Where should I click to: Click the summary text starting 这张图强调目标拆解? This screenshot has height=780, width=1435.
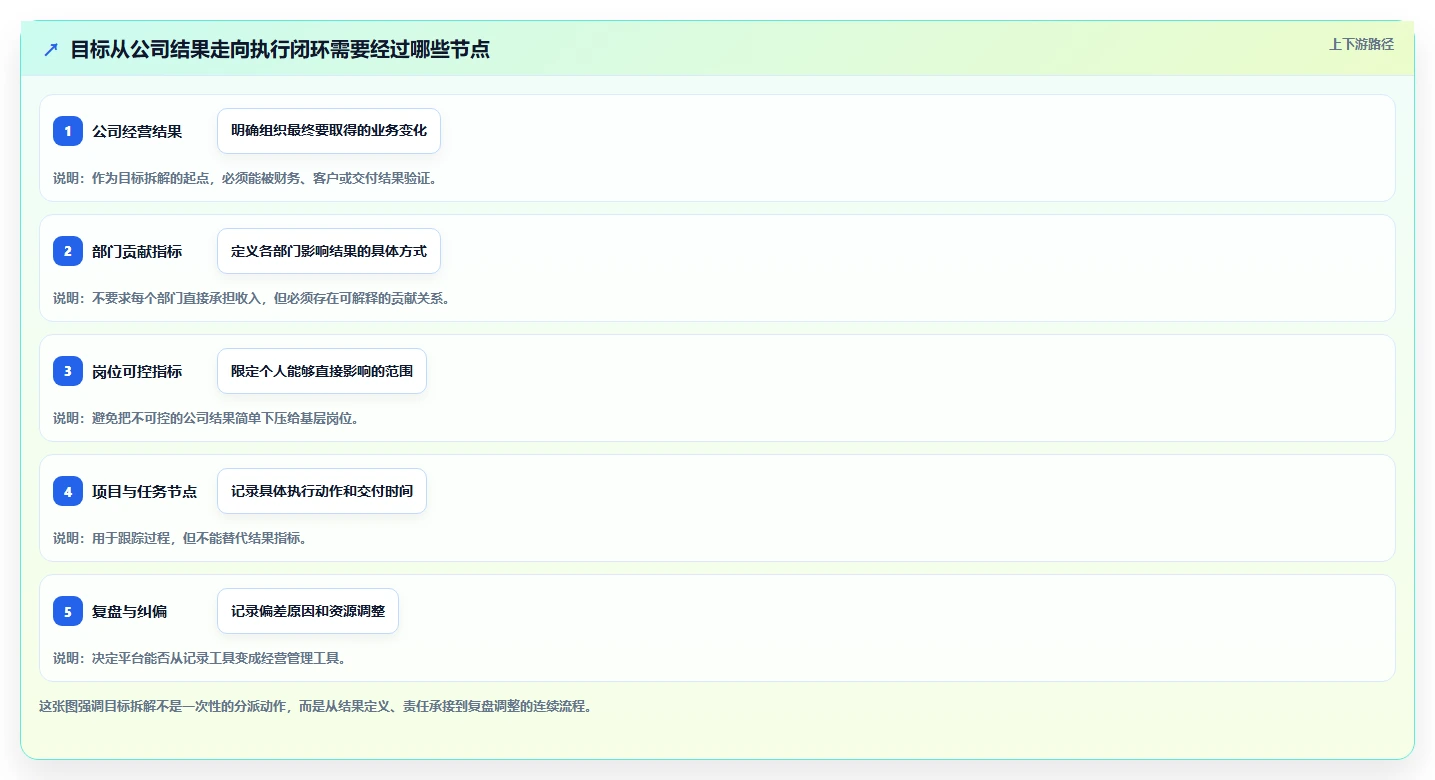pyautogui.click(x=316, y=706)
